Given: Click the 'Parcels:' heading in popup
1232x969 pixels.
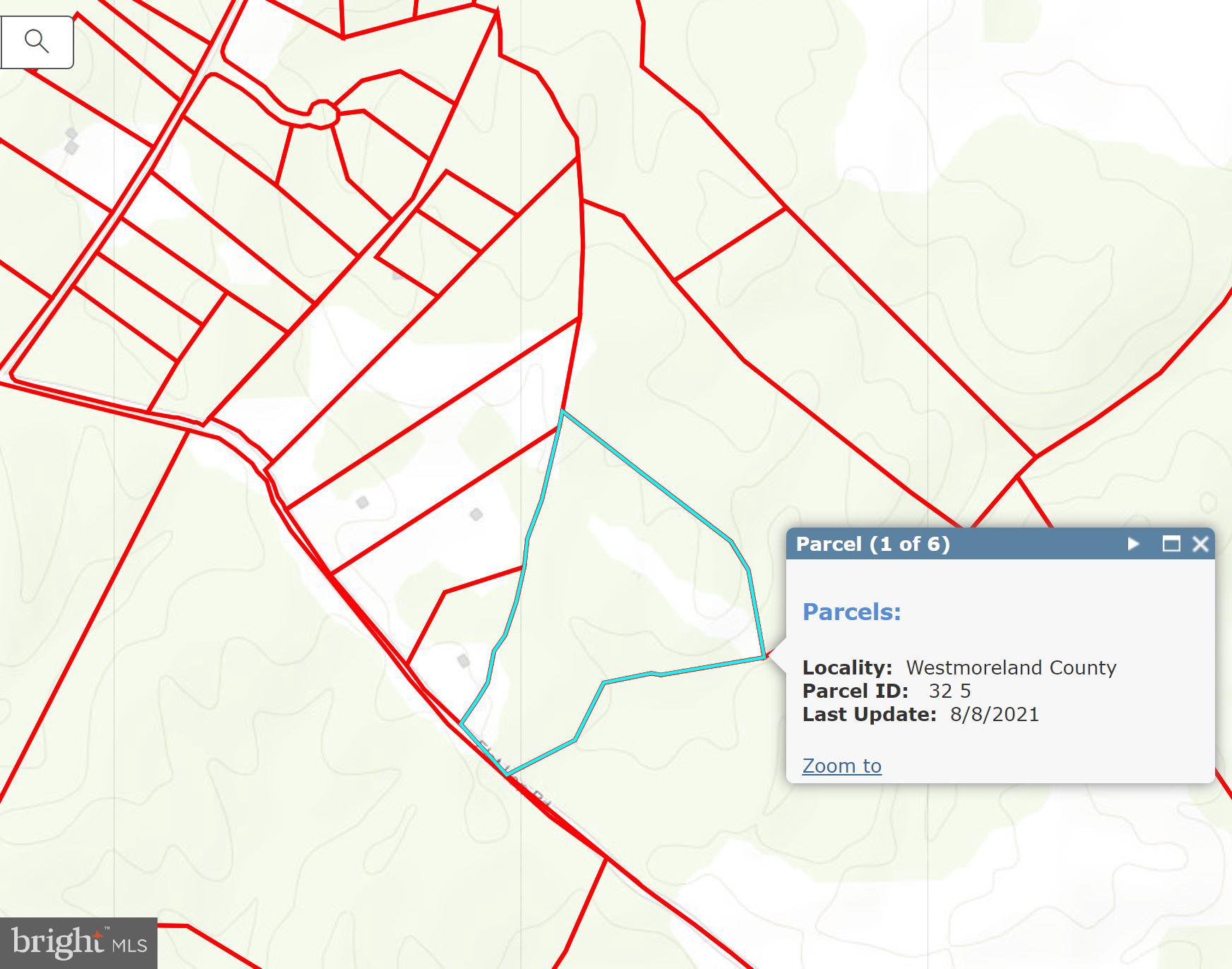Looking at the screenshot, I should coord(851,612).
